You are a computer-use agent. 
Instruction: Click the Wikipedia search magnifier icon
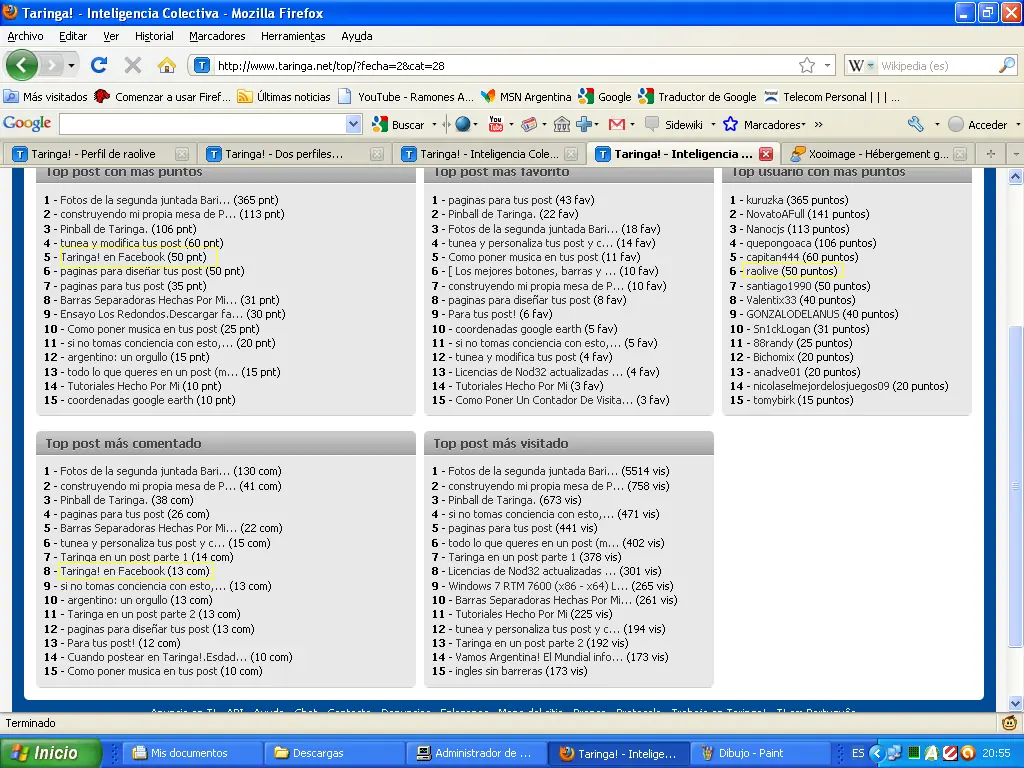click(x=1007, y=65)
